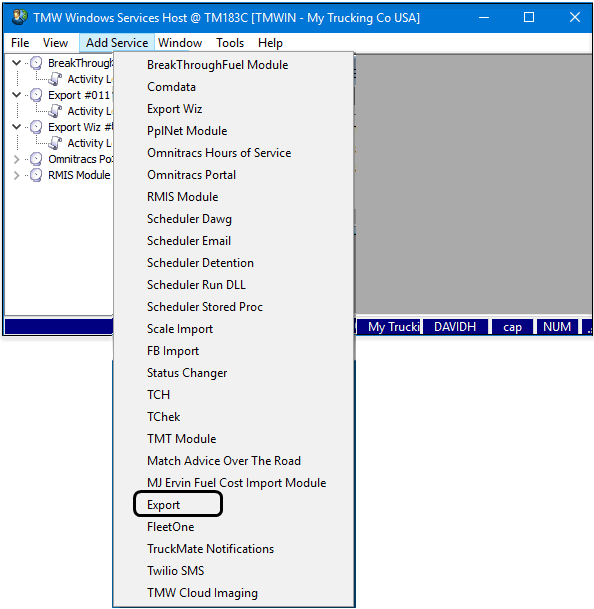Select the Export #011 tree row
Image resolution: width=594 pixels, height=609 pixels.
80,95
